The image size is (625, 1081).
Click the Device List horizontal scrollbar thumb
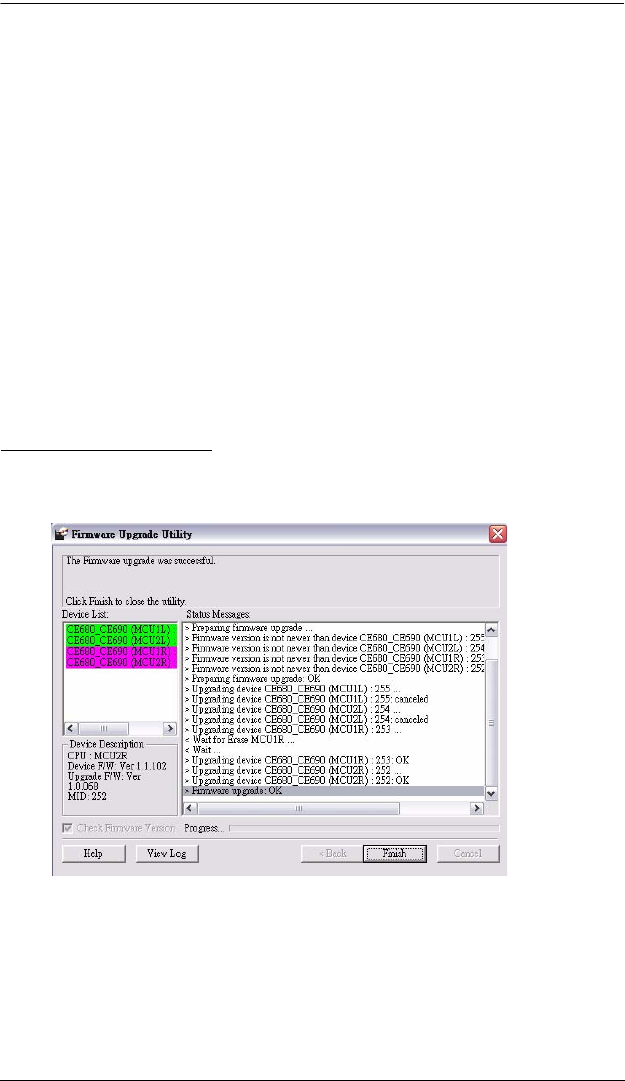pyautogui.click(x=103, y=728)
